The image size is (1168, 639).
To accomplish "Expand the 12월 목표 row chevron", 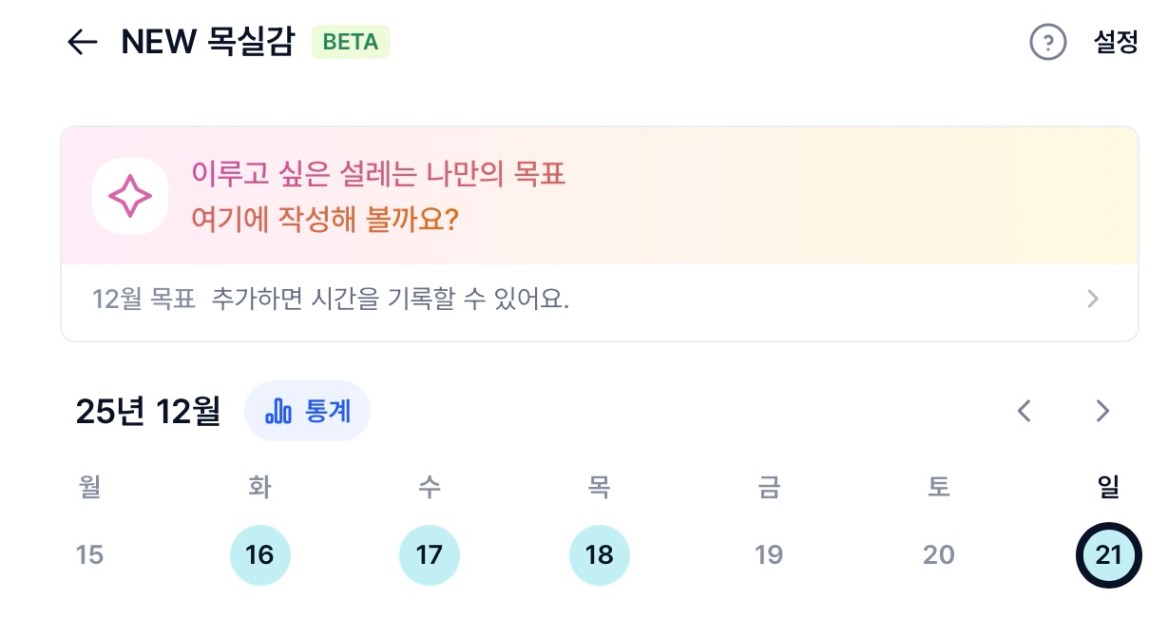I will [1093, 299].
